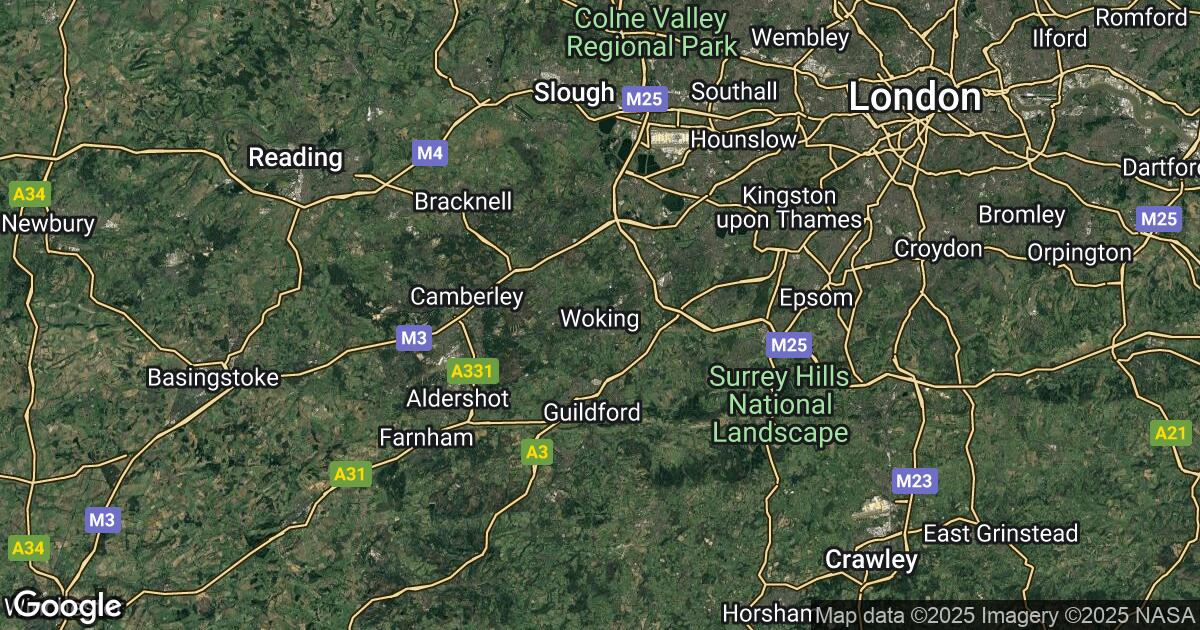Click the M4 motorway shield icon

point(428,153)
